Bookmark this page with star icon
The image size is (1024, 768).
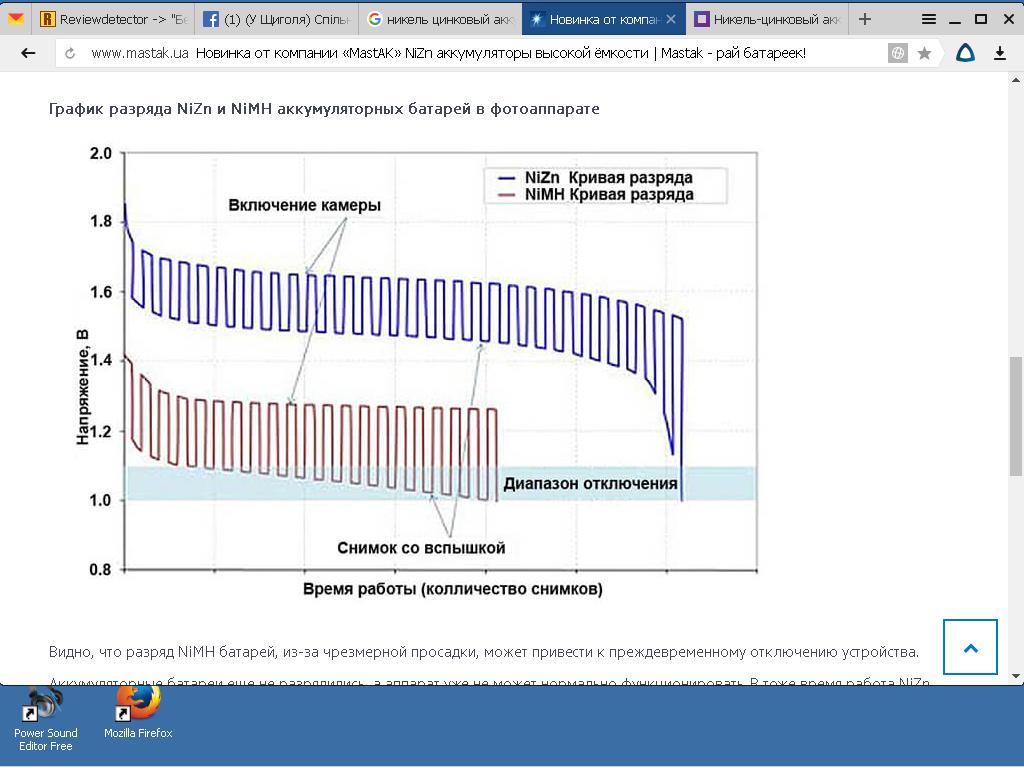click(924, 54)
